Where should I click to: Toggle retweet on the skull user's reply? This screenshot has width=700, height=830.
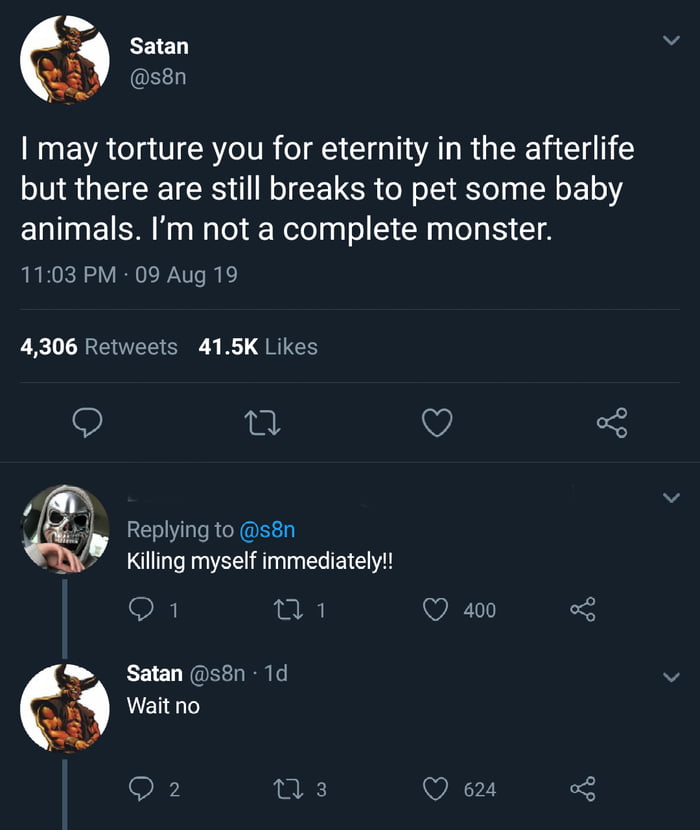coord(288,609)
